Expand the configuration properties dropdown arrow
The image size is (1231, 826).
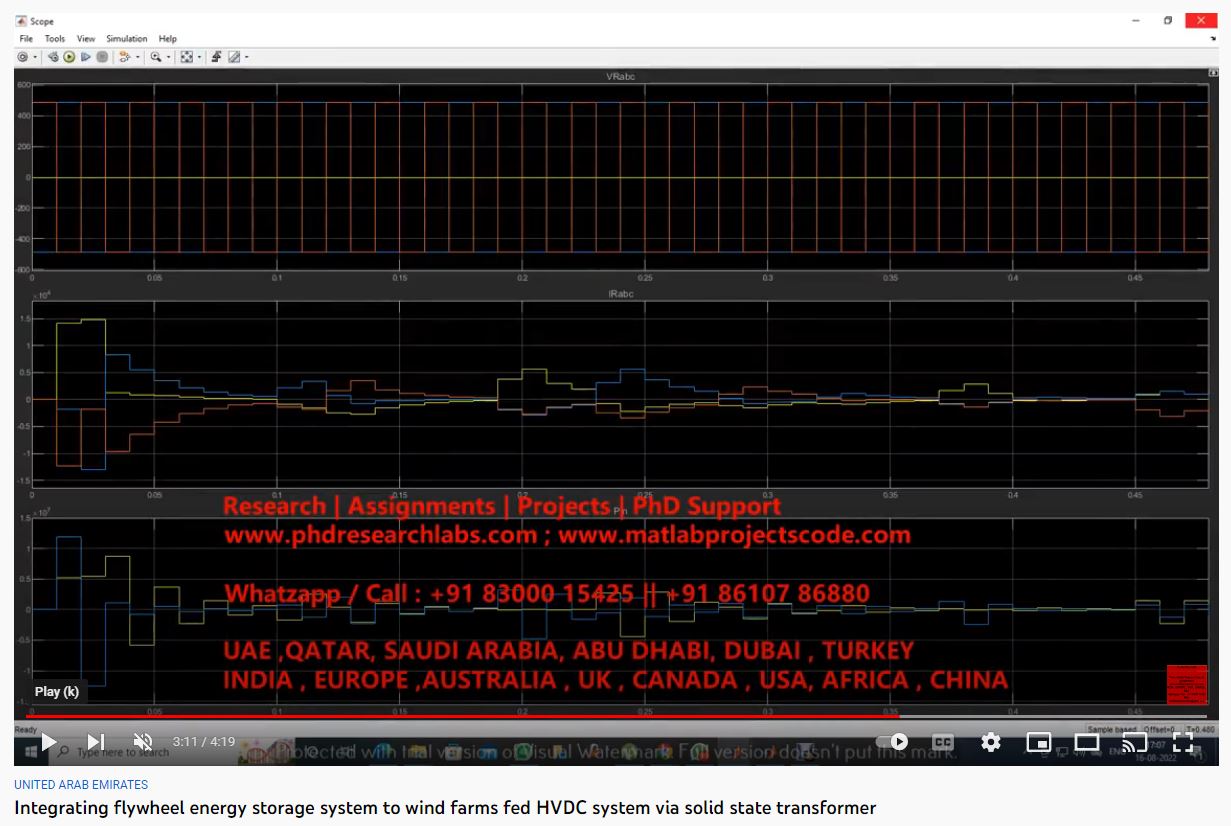coord(35,57)
